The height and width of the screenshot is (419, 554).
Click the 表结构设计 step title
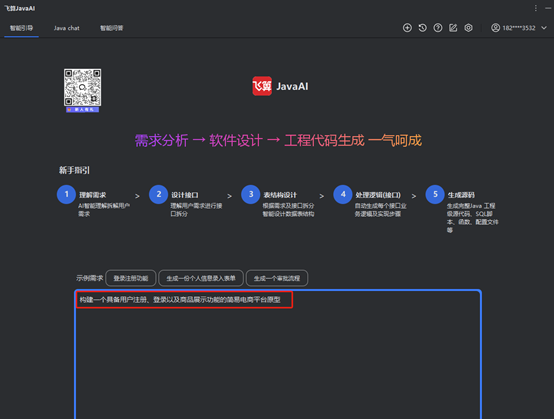280,195
